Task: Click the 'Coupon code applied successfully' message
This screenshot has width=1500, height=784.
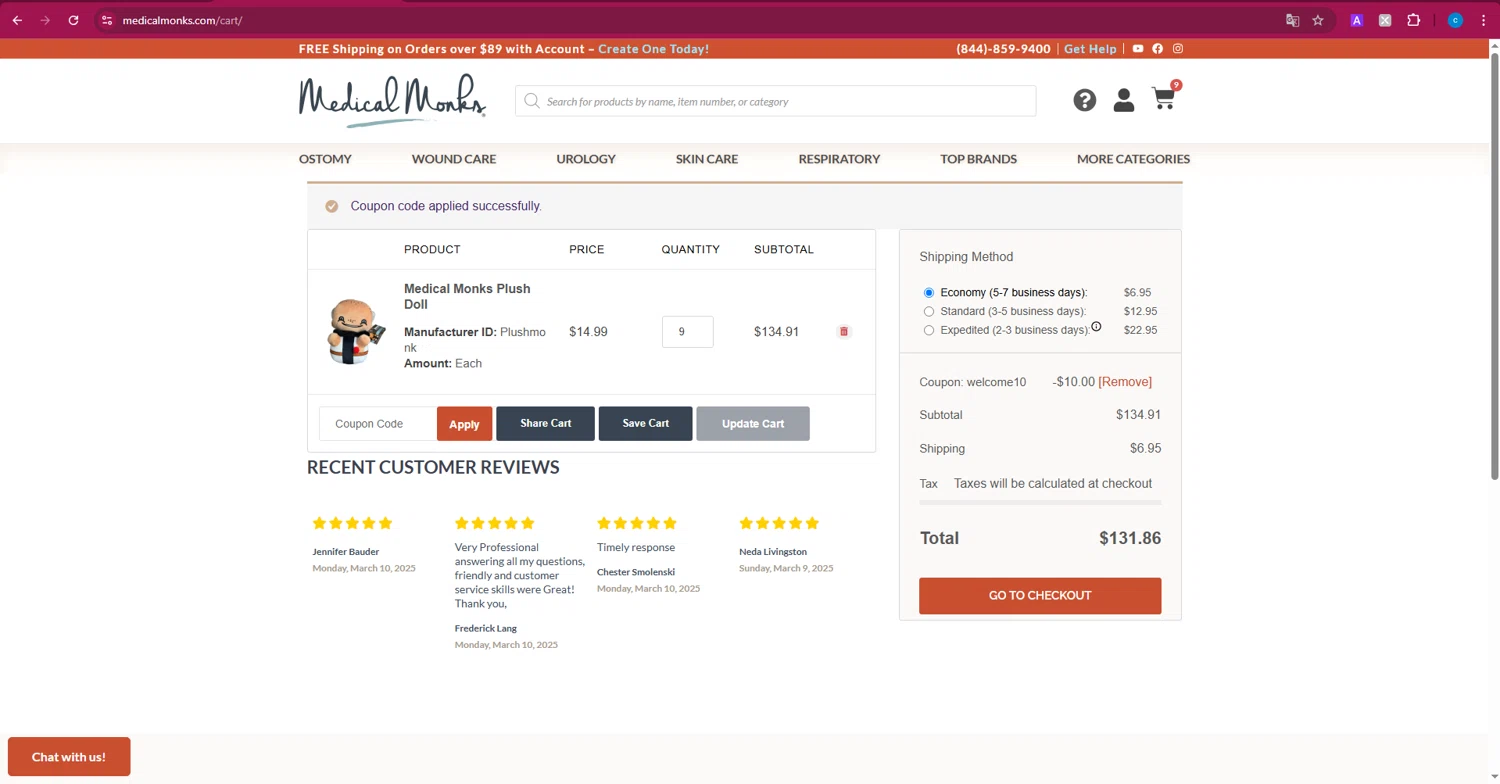Action: click(x=446, y=206)
